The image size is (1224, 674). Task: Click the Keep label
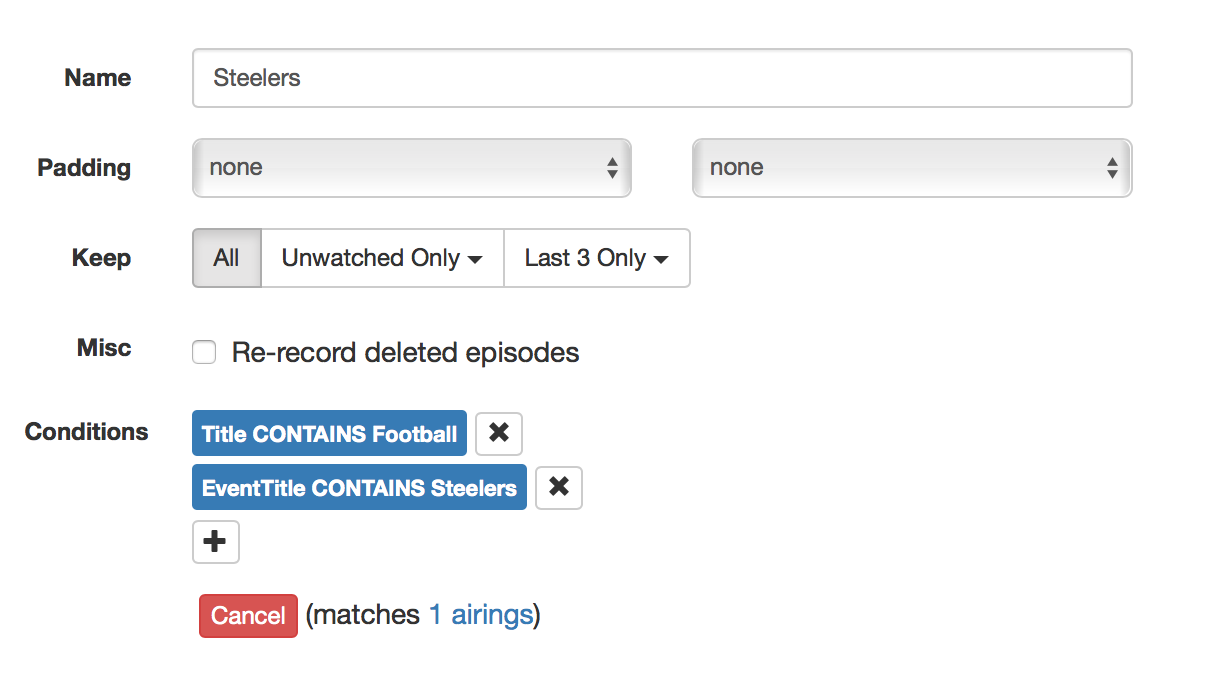[x=101, y=258]
